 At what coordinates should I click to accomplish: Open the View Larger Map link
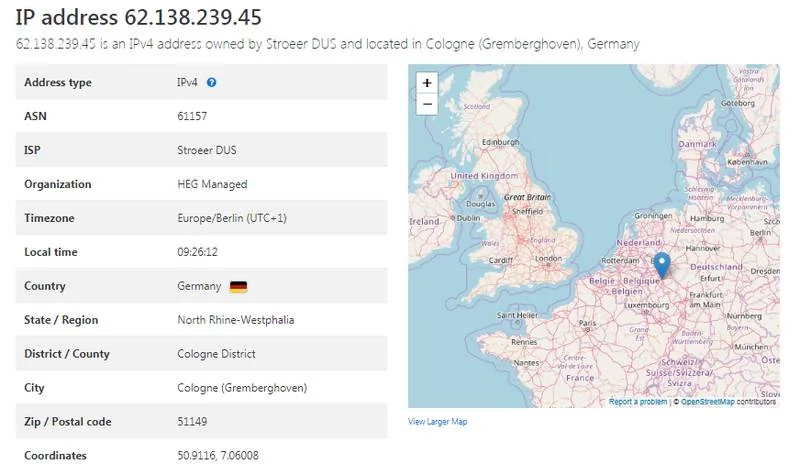[x=437, y=421]
